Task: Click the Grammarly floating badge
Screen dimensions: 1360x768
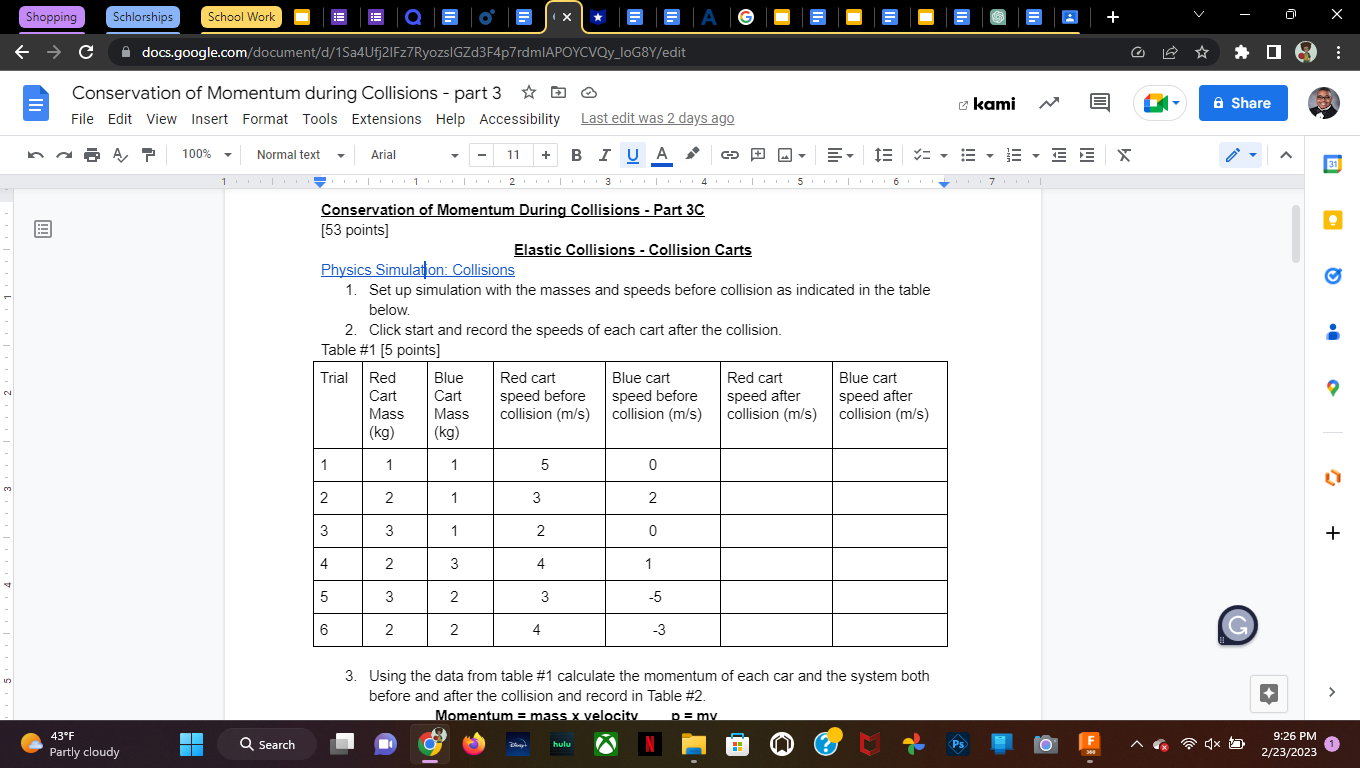Action: point(1238,626)
